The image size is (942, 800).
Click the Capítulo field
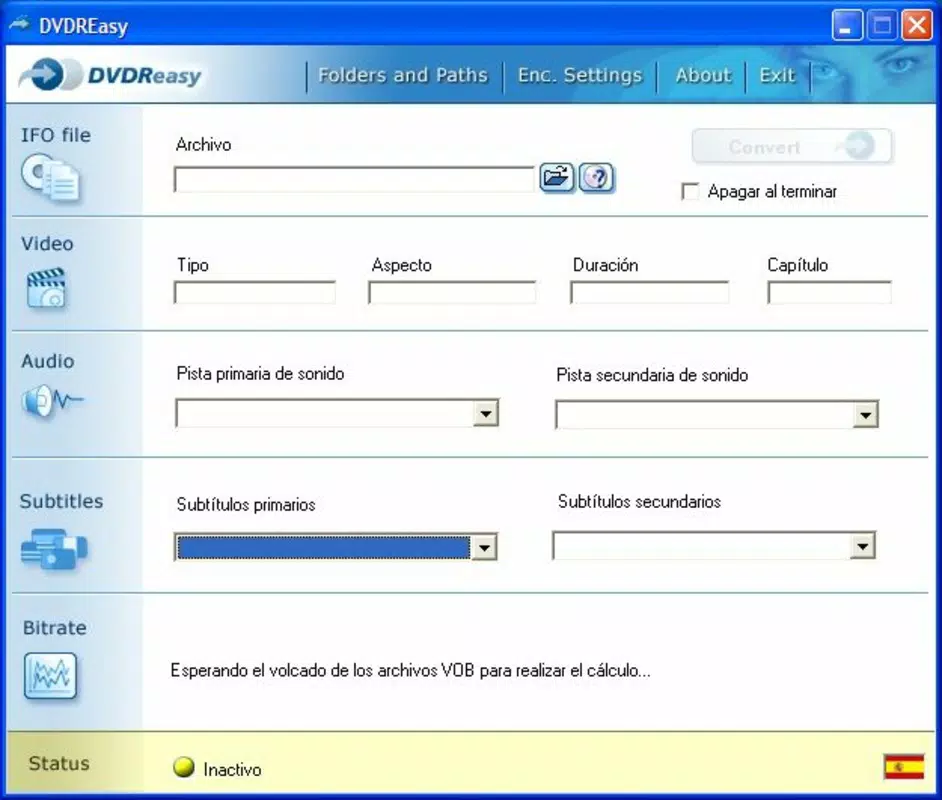pyautogui.click(x=829, y=293)
